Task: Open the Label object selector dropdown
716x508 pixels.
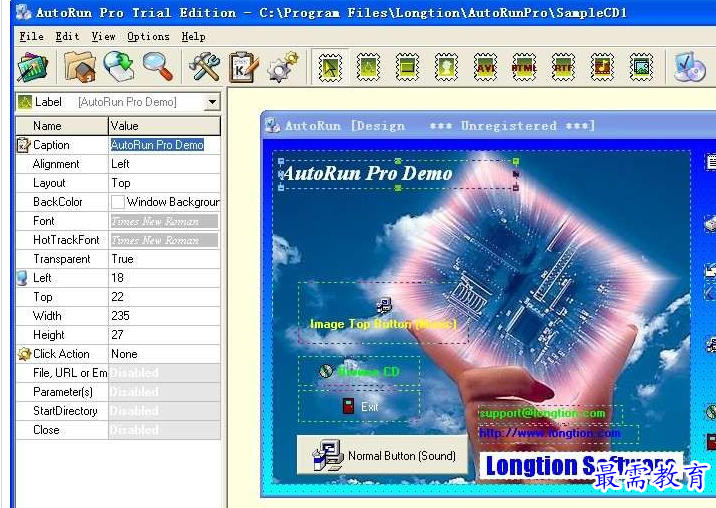Action: point(212,102)
